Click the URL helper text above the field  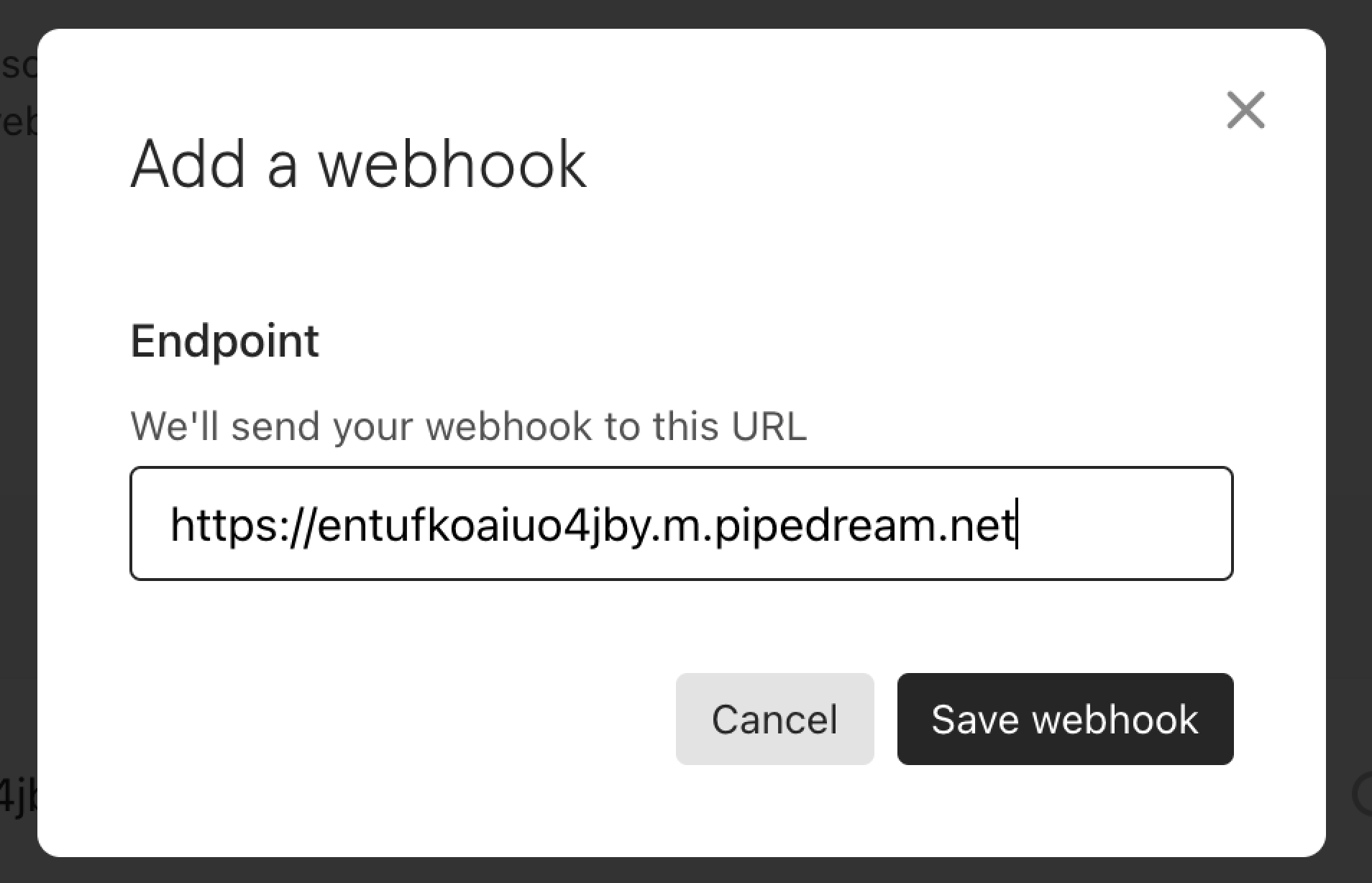pos(468,426)
